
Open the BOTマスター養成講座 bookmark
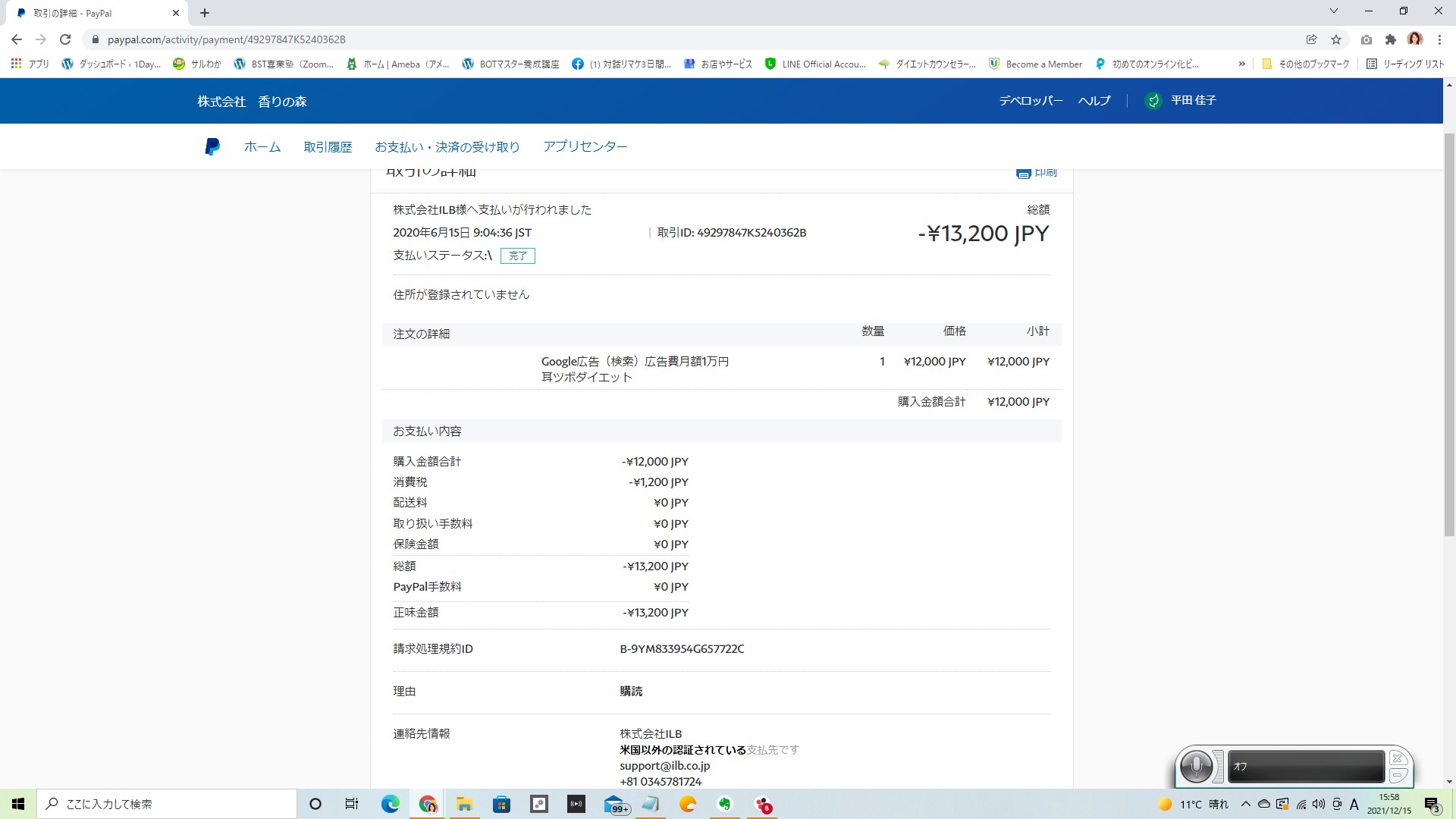click(510, 64)
